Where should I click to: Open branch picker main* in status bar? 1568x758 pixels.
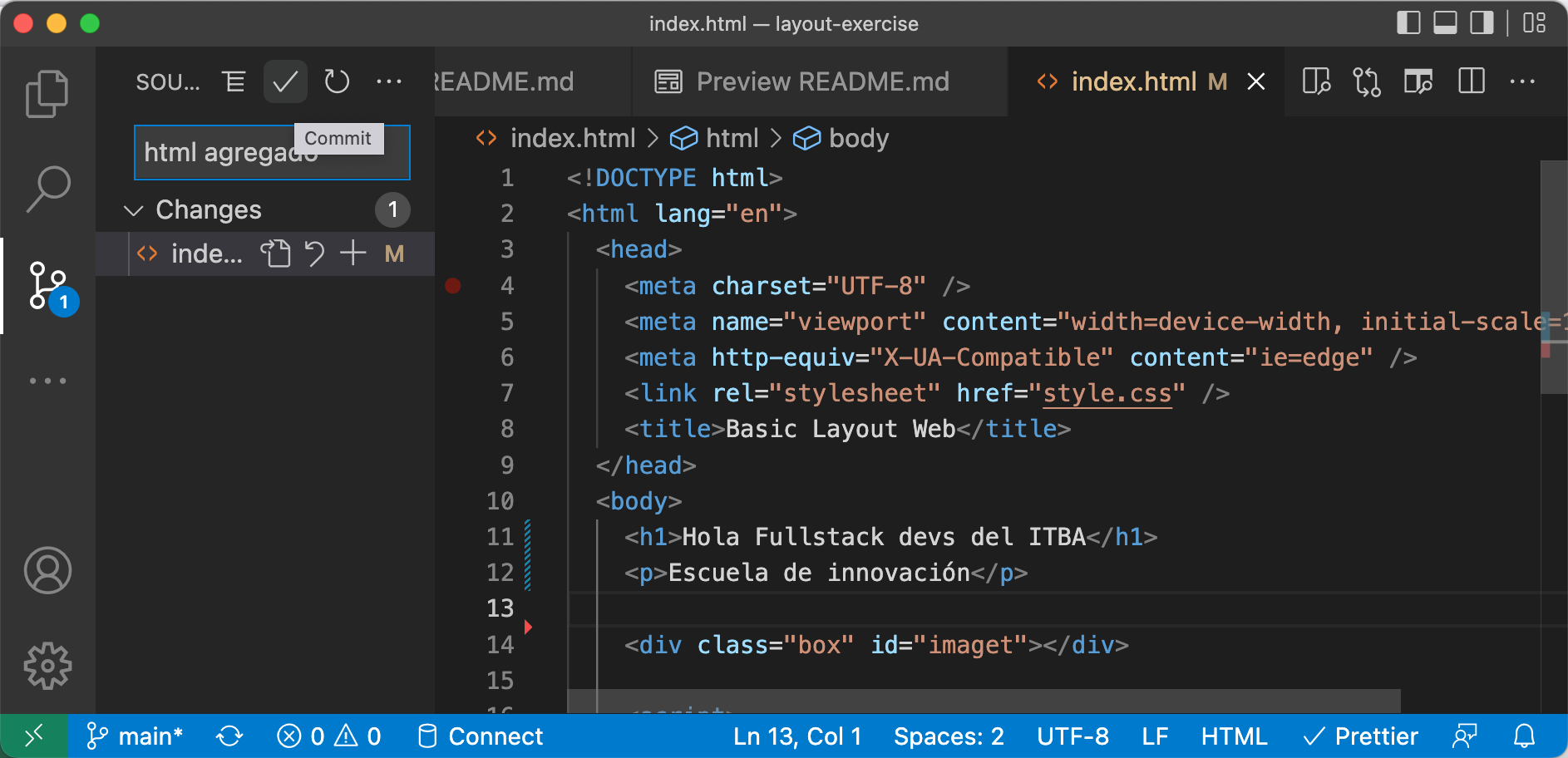coord(135,736)
